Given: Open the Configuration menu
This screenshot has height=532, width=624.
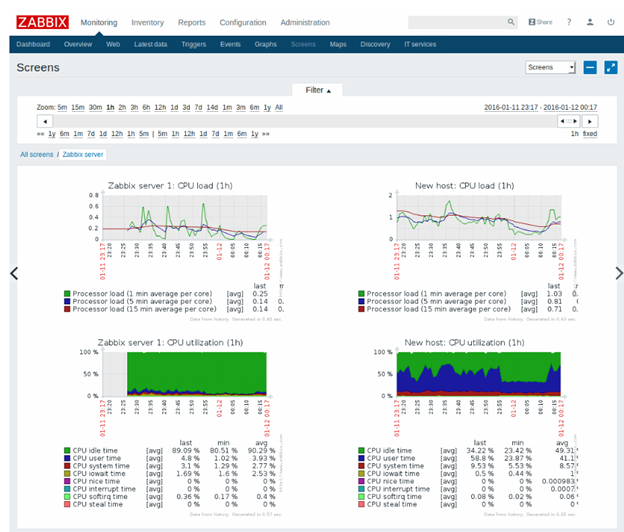Looking at the screenshot, I should (243, 23).
